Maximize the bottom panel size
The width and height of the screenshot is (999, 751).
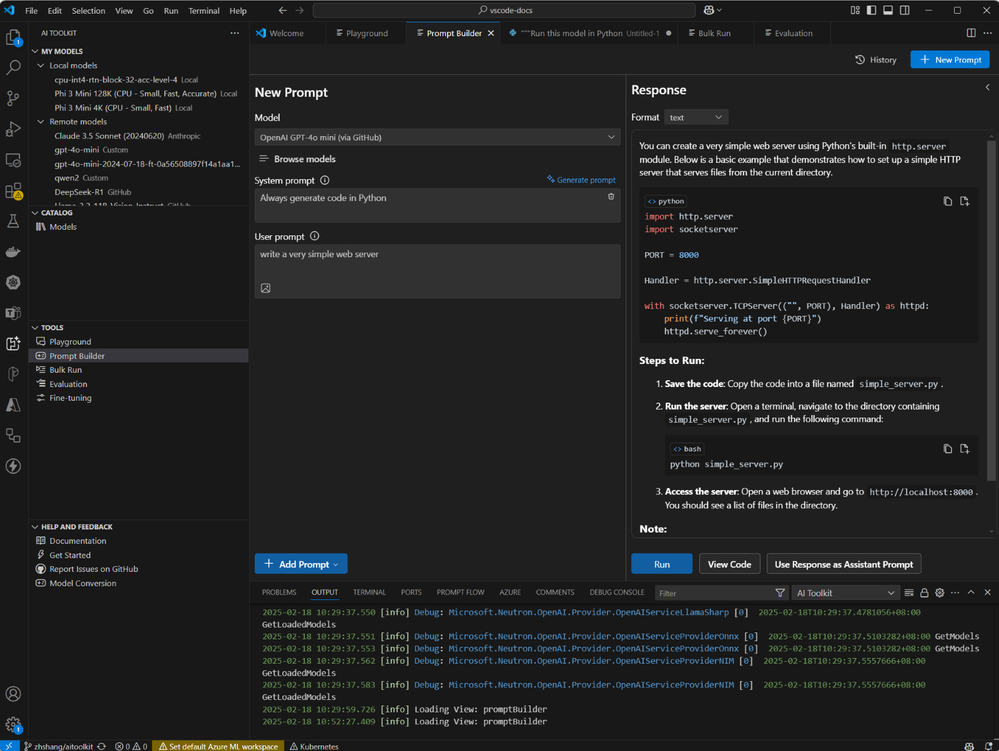tap(971, 592)
